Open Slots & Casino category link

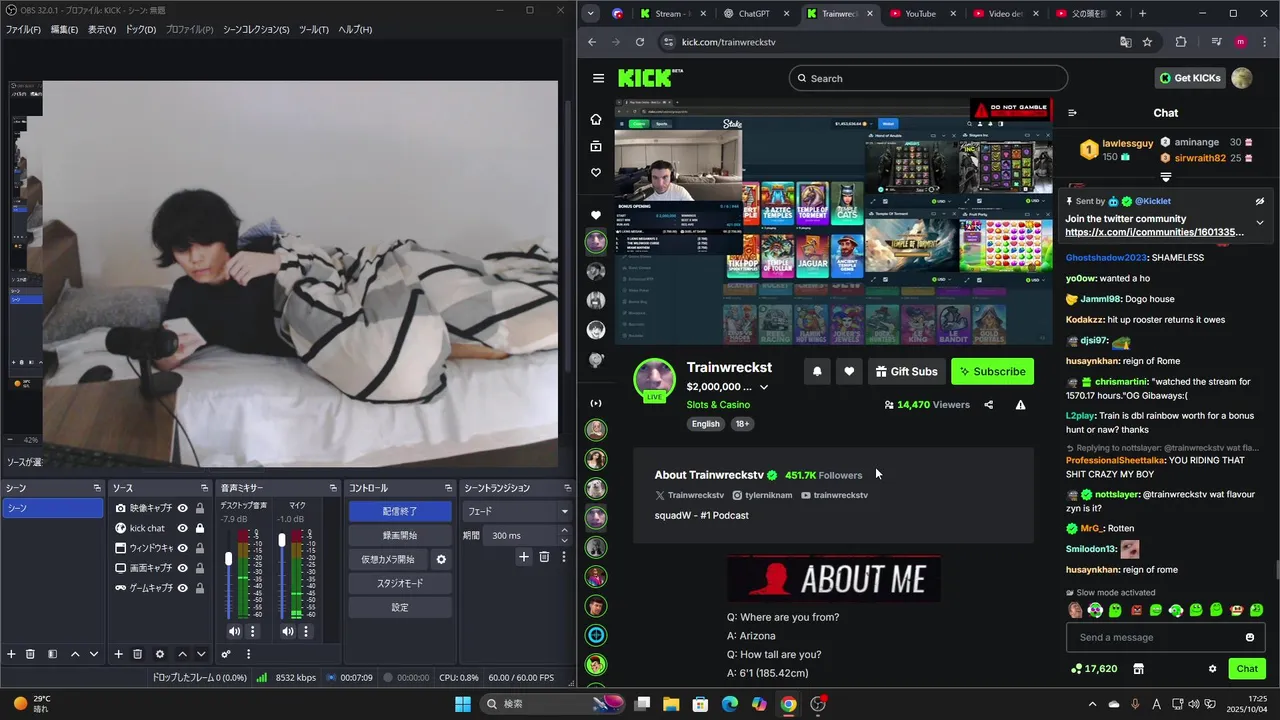pos(718,405)
